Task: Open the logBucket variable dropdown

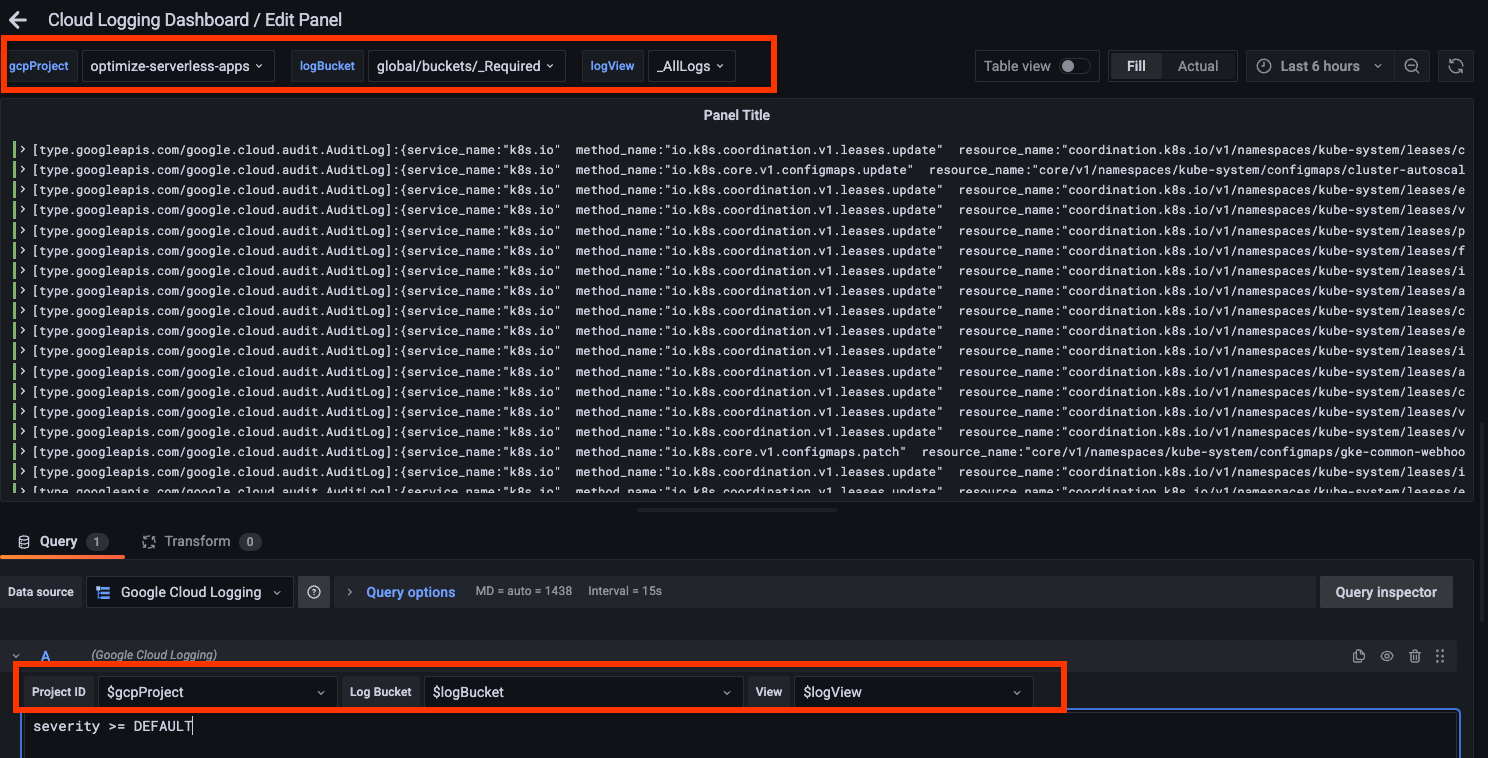Action: pos(467,66)
